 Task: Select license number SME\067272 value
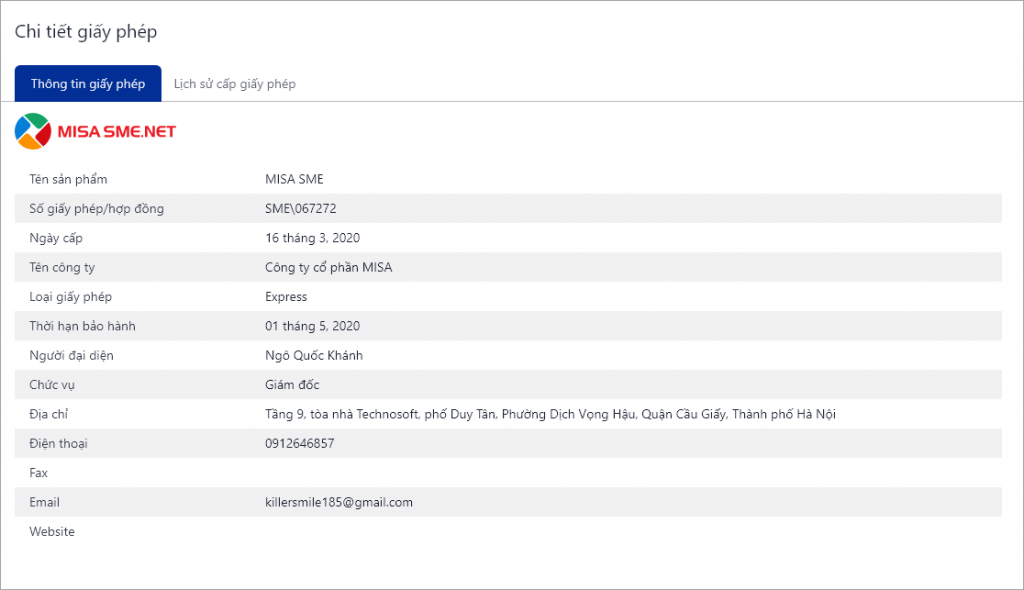300,208
